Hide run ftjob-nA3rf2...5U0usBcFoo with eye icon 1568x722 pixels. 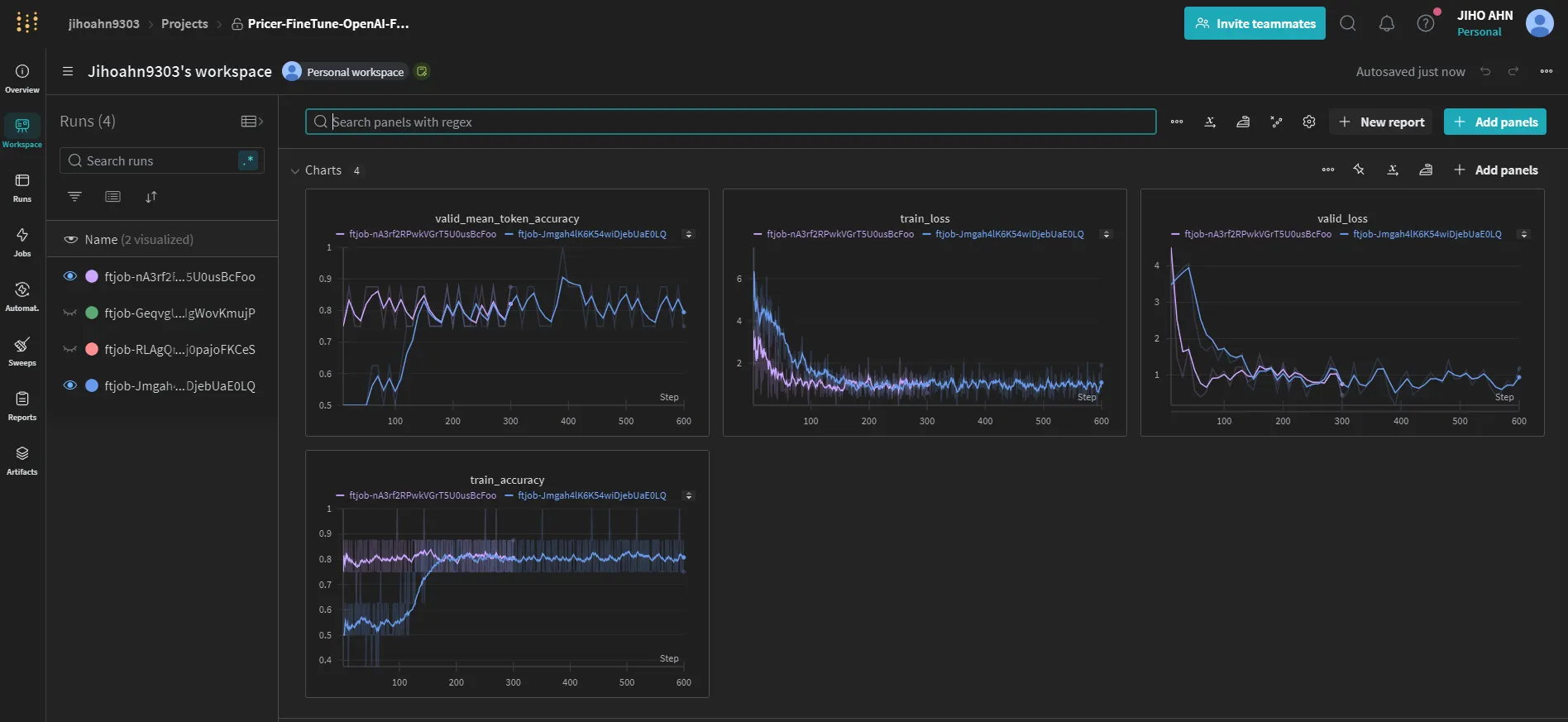tap(70, 276)
